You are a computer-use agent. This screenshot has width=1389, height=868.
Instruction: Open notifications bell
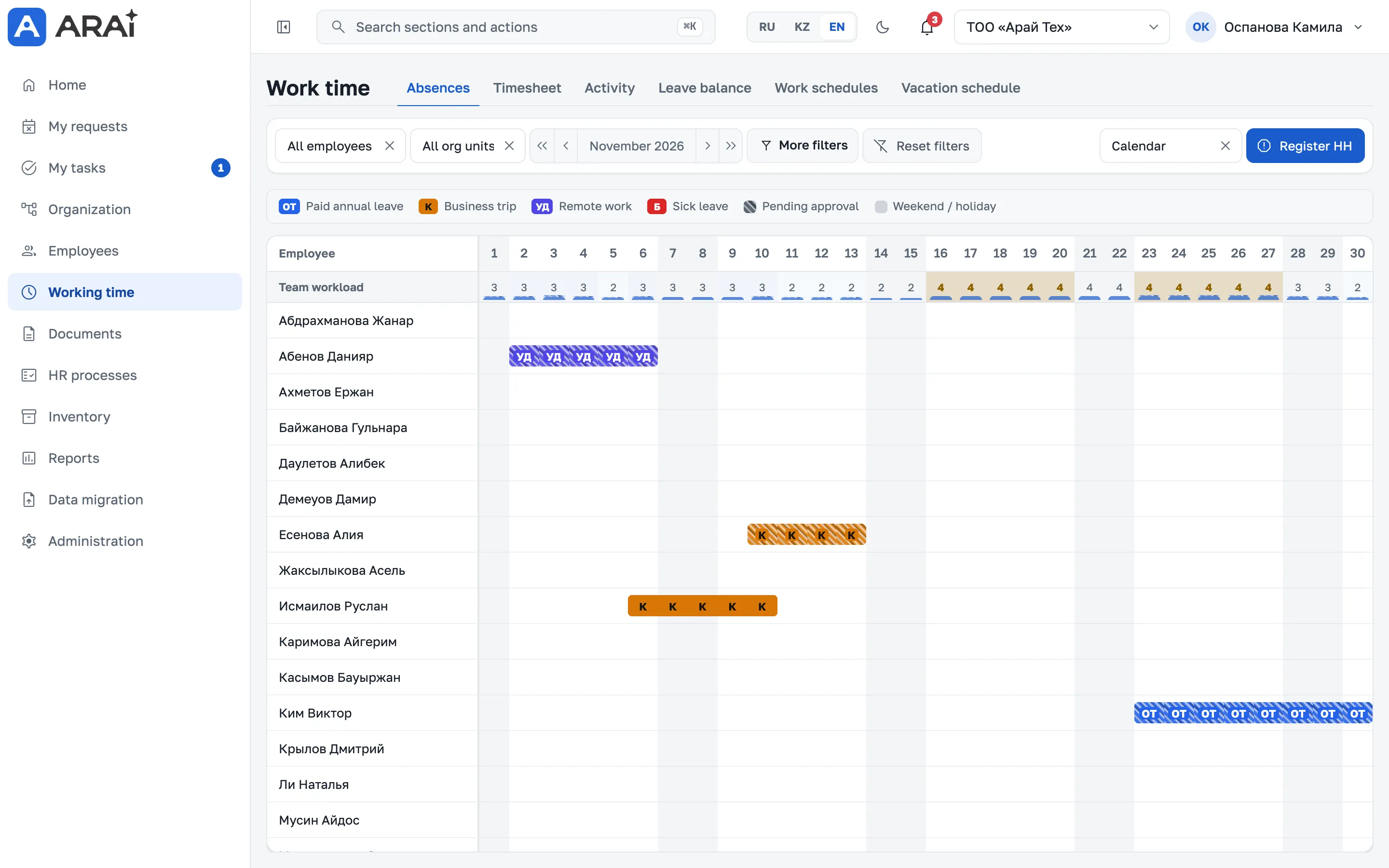click(x=927, y=27)
